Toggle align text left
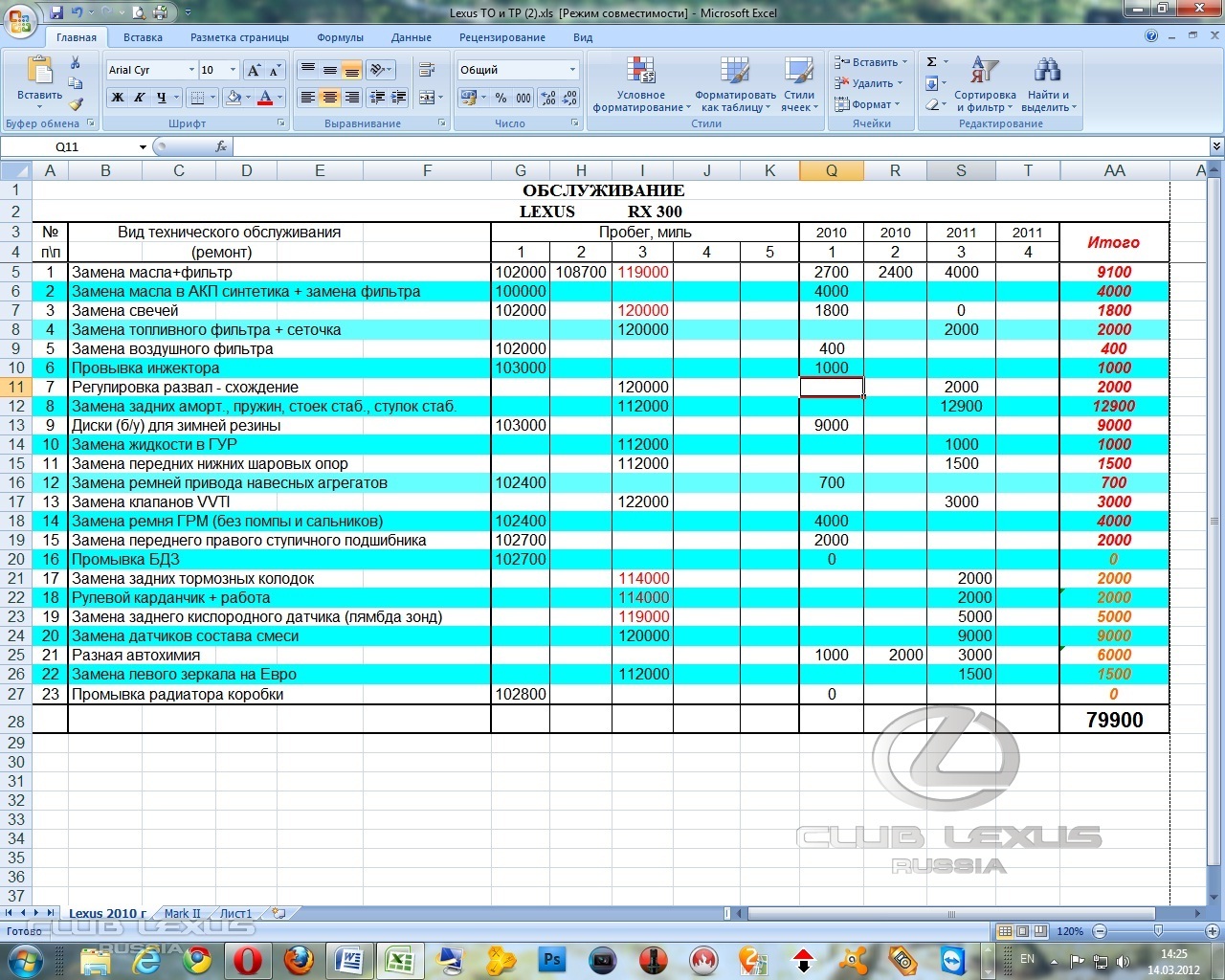Image resolution: width=1225 pixels, height=980 pixels. [x=307, y=98]
